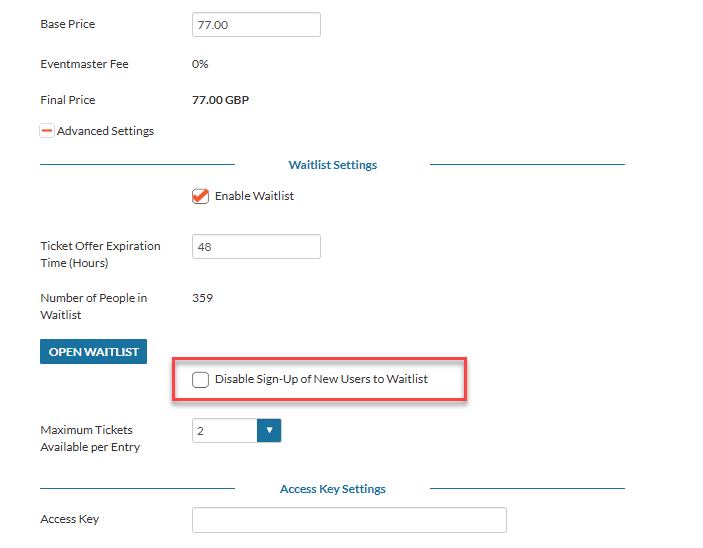Click the Disable Sign-Up of New Users label
The image size is (703, 548).
(x=321, y=379)
